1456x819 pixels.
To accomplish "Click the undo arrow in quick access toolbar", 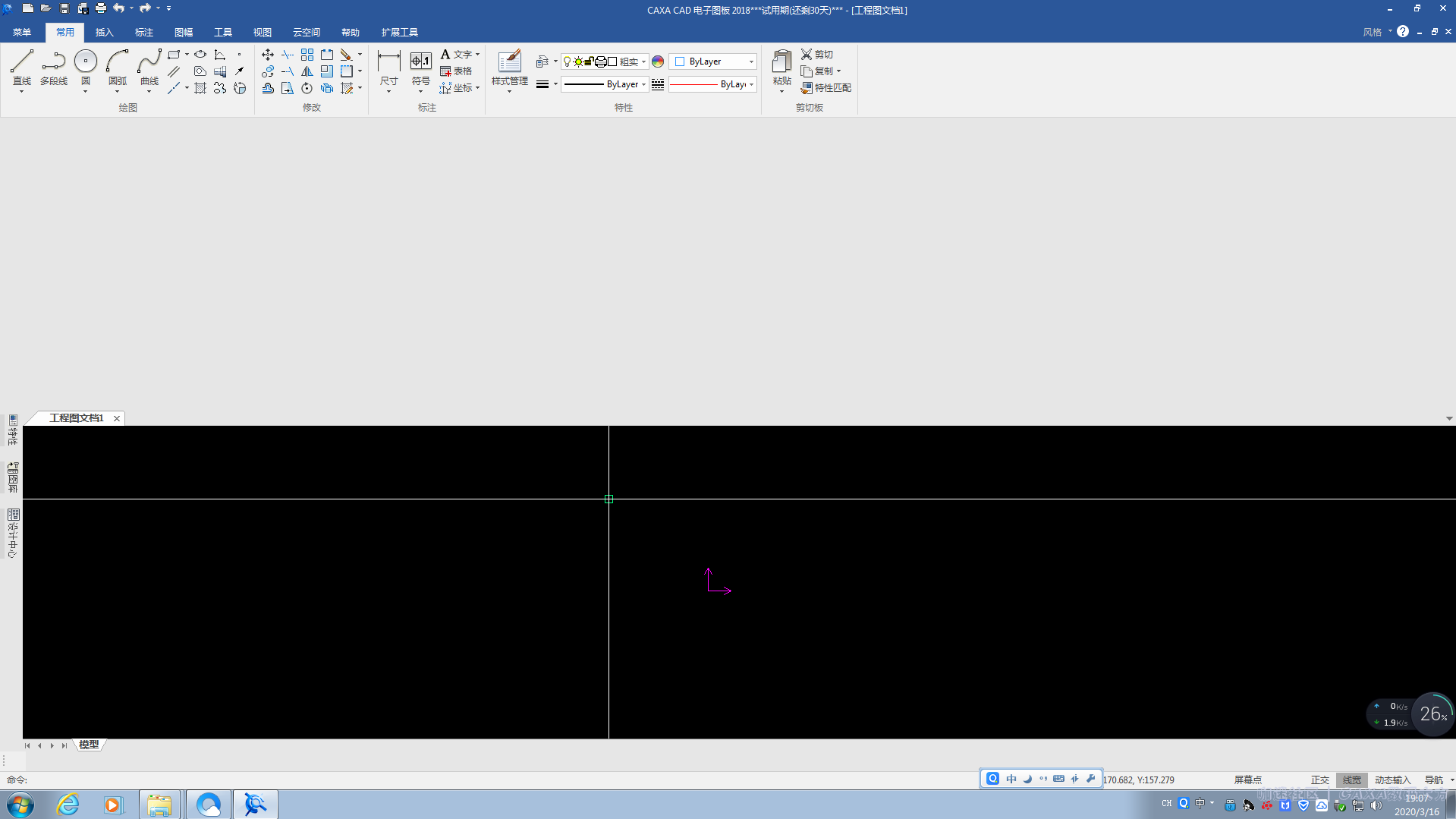I will coord(119,8).
